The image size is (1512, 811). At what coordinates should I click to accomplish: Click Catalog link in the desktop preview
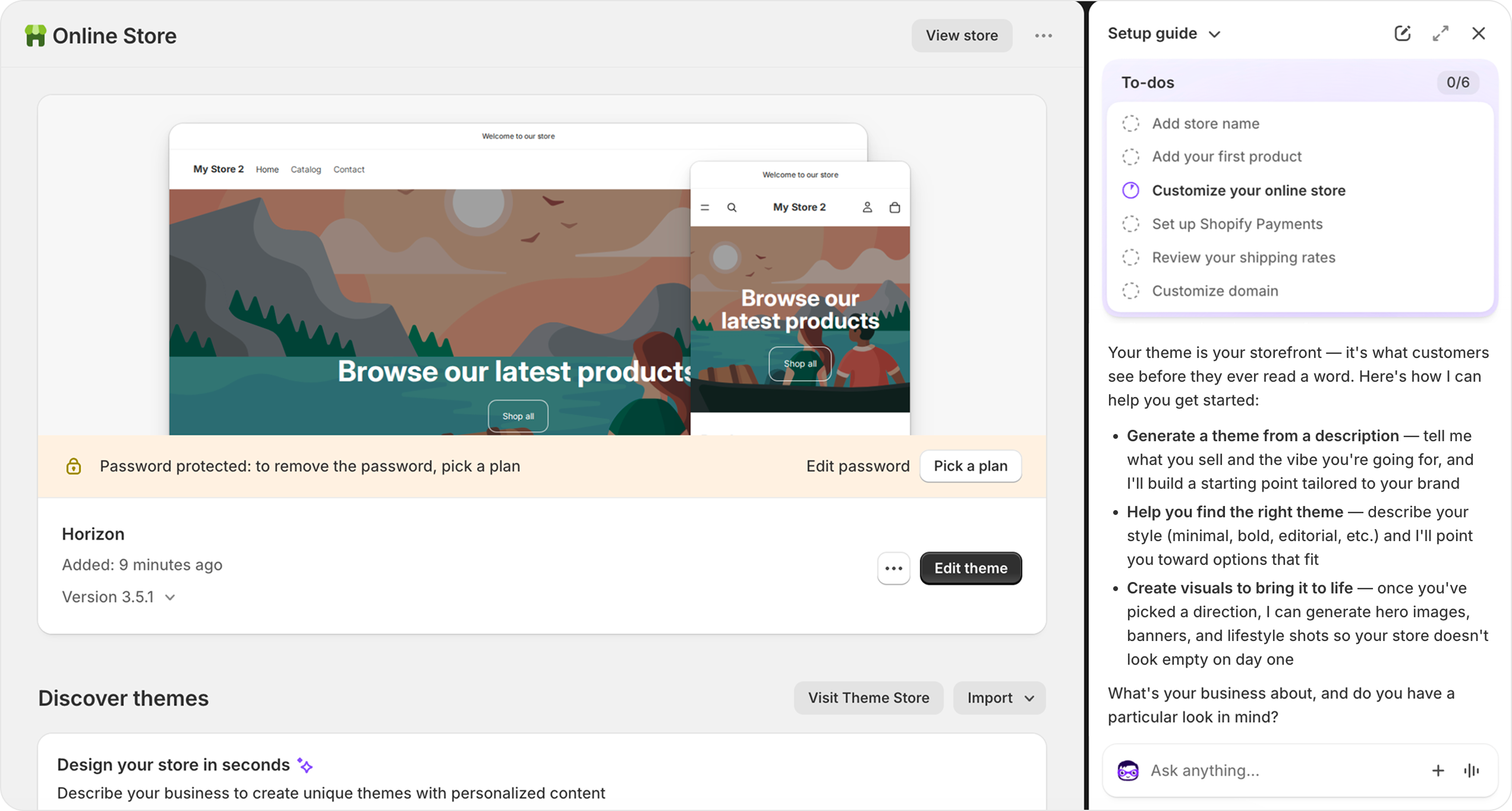tap(305, 169)
